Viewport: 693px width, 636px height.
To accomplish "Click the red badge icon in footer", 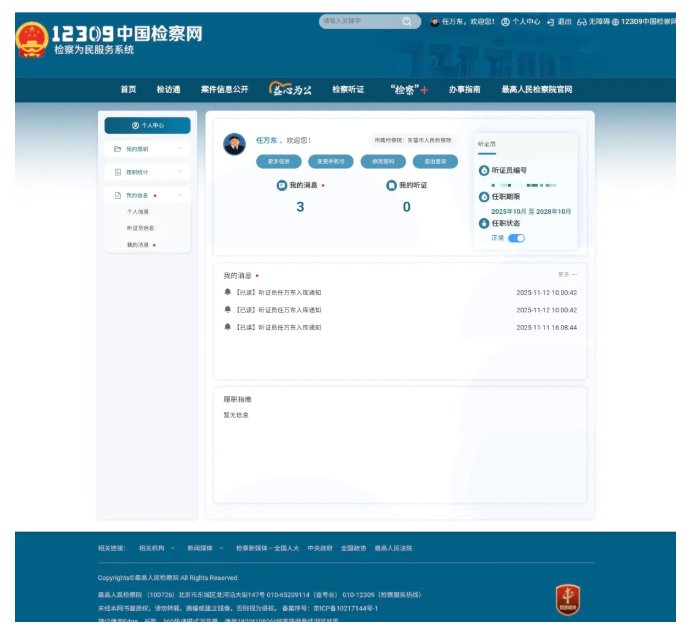I will tap(568, 599).
